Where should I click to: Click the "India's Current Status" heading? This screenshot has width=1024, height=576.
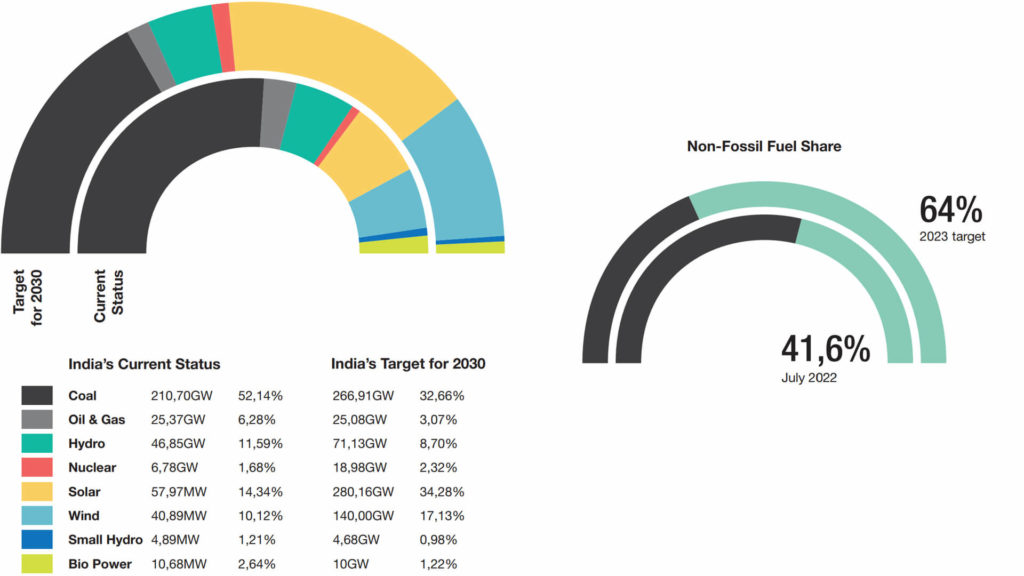tap(144, 364)
